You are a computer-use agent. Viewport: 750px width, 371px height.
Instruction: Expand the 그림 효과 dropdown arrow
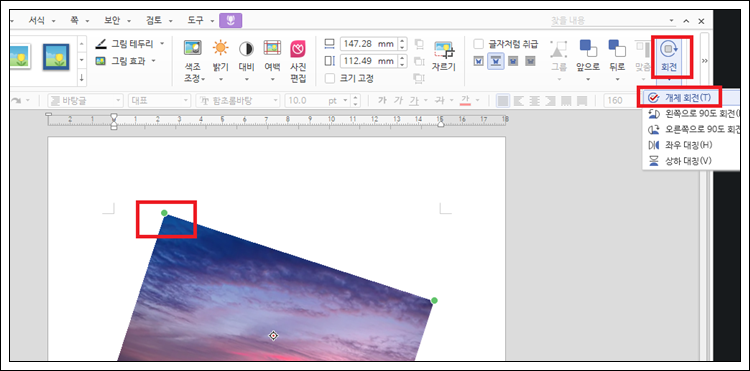(154, 61)
